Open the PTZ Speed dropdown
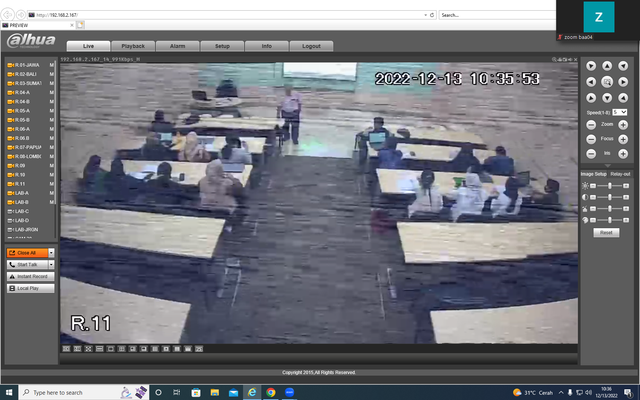This screenshot has width=640, height=400. point(619,112)
